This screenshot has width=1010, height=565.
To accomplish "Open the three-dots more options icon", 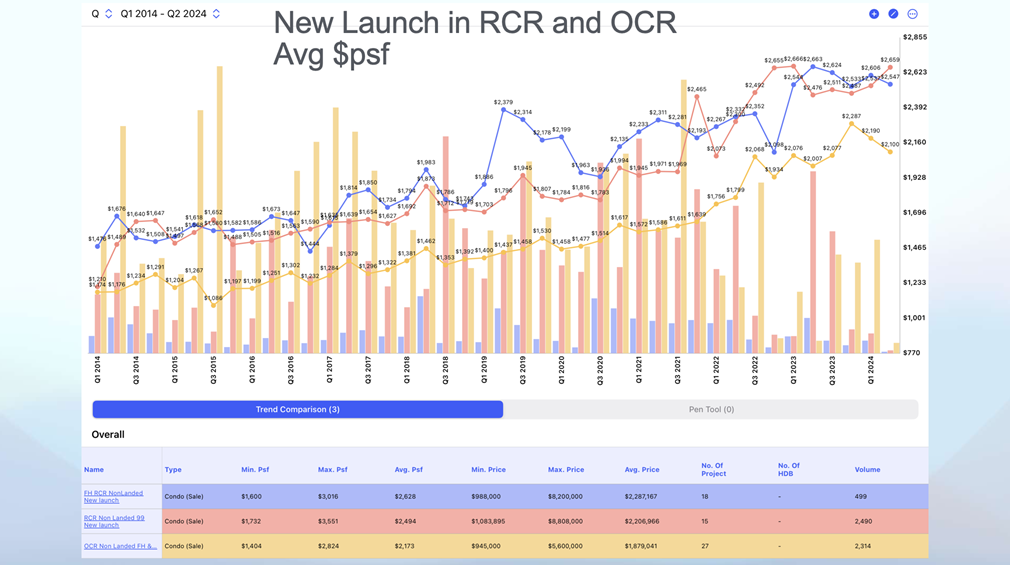I will click(x=912, y=14).
